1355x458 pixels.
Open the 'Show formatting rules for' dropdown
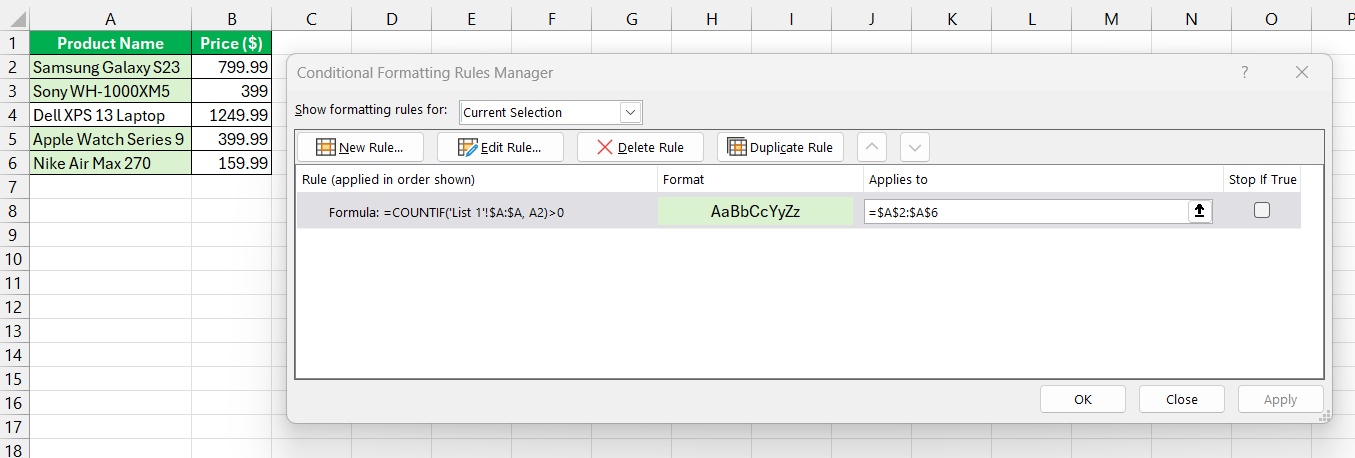coord(631,112)
